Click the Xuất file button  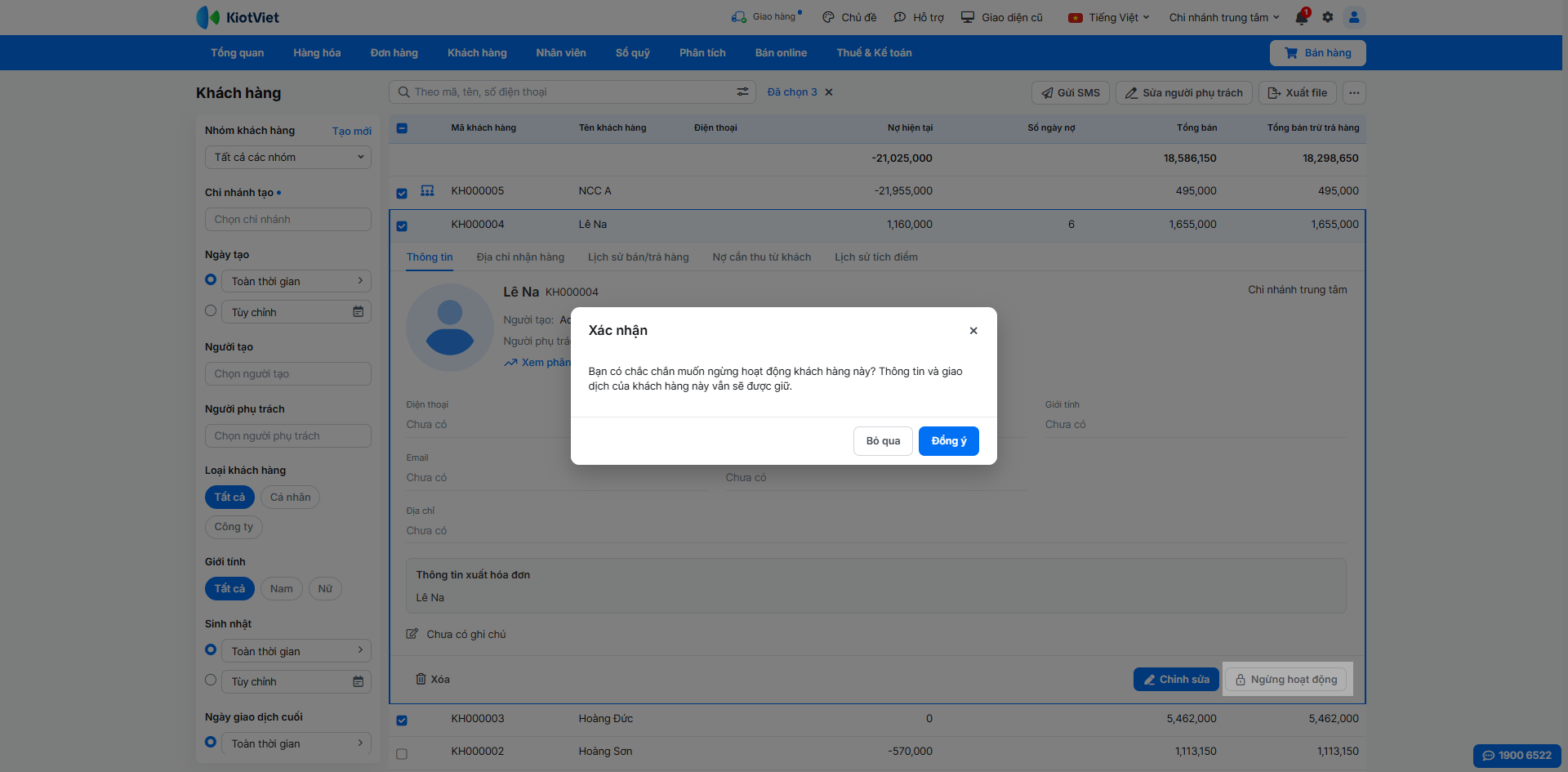point(1298,92)
